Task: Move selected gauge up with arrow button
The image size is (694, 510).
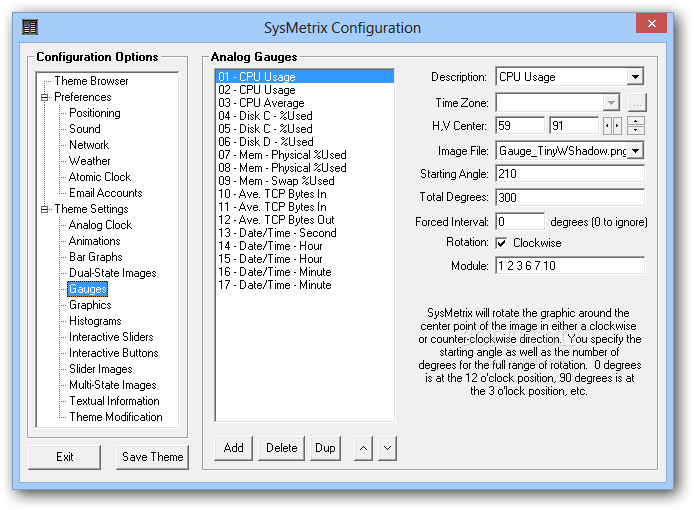Action: 363,448
